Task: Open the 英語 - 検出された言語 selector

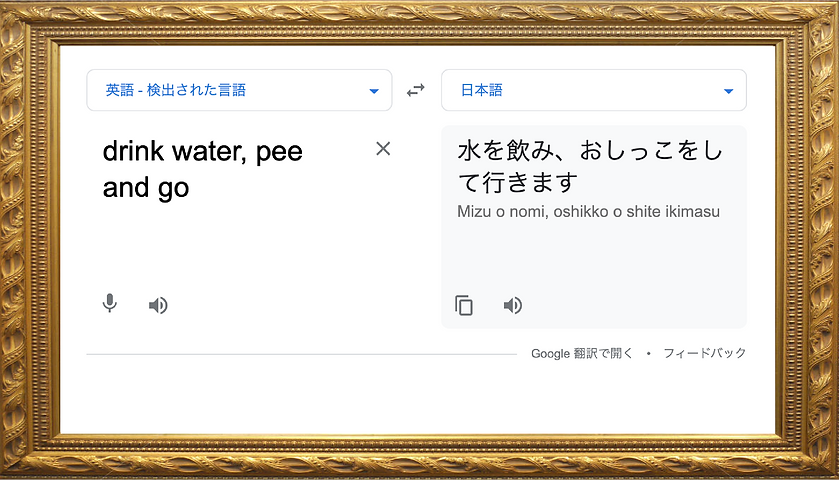Action: (176, 90)
